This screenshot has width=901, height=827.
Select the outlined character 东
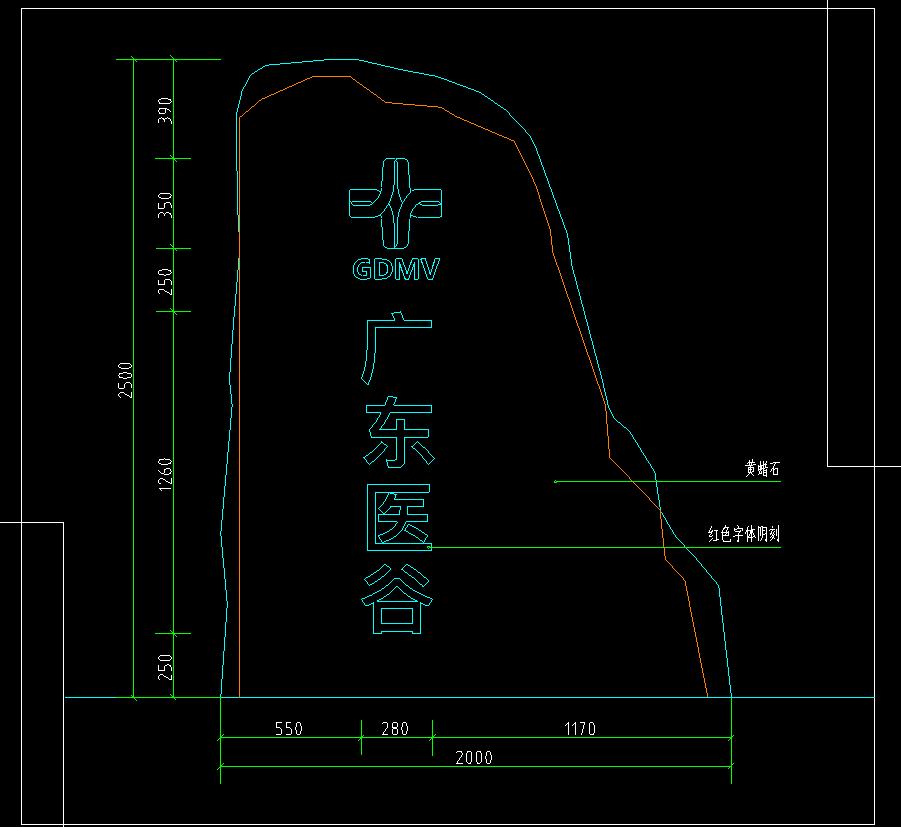(x=399, y=432)
